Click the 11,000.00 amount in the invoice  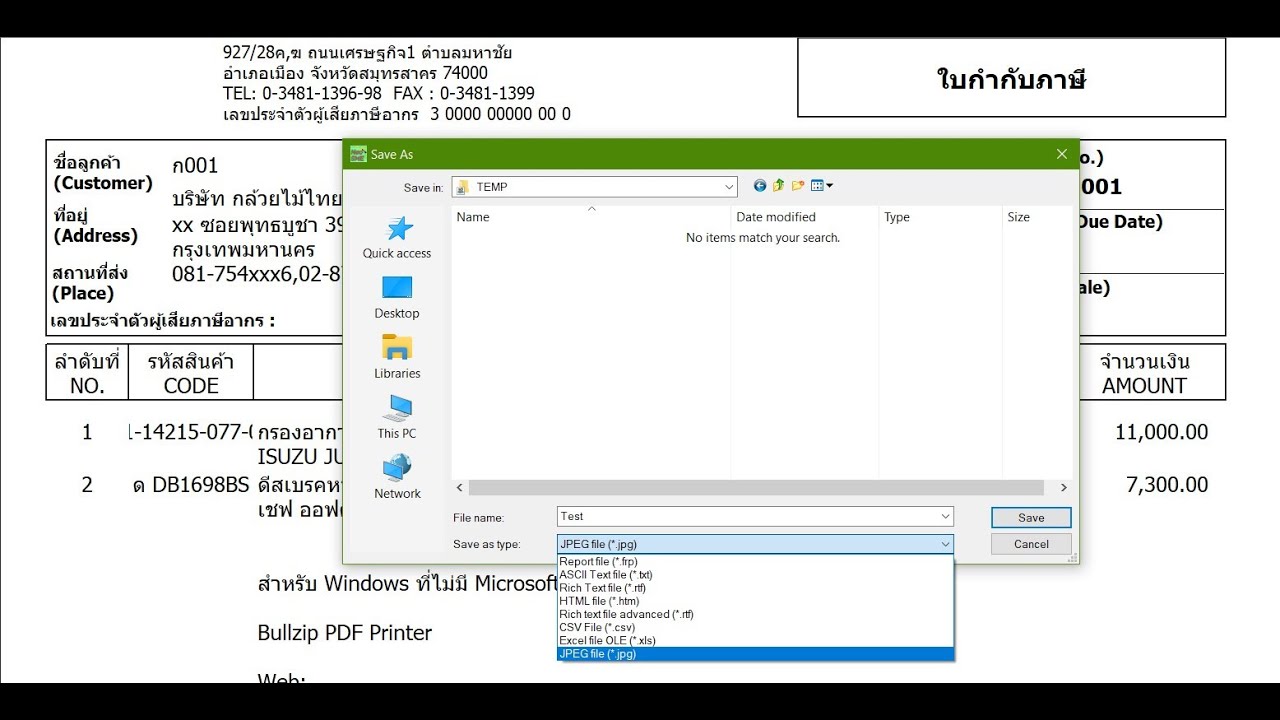(1161, 432)
